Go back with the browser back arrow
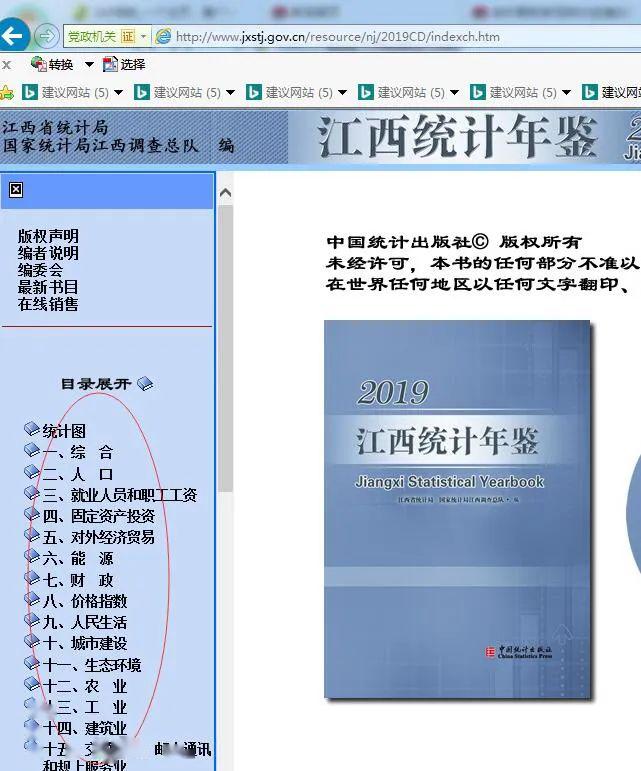Screen dimensions: 641x771 tap(13, 35)
